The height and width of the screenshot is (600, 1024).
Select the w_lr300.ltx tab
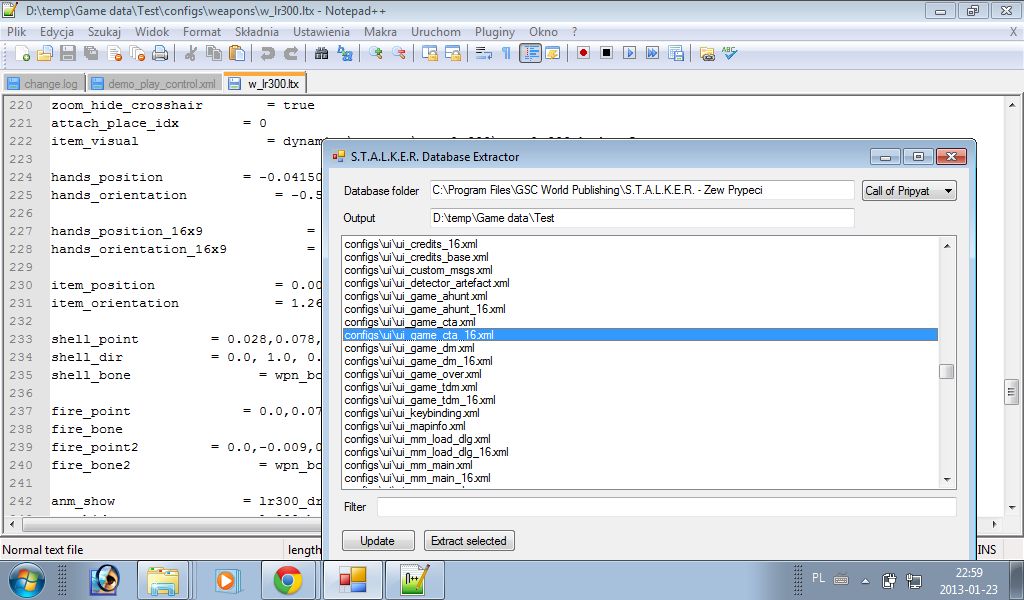[265, 83]
